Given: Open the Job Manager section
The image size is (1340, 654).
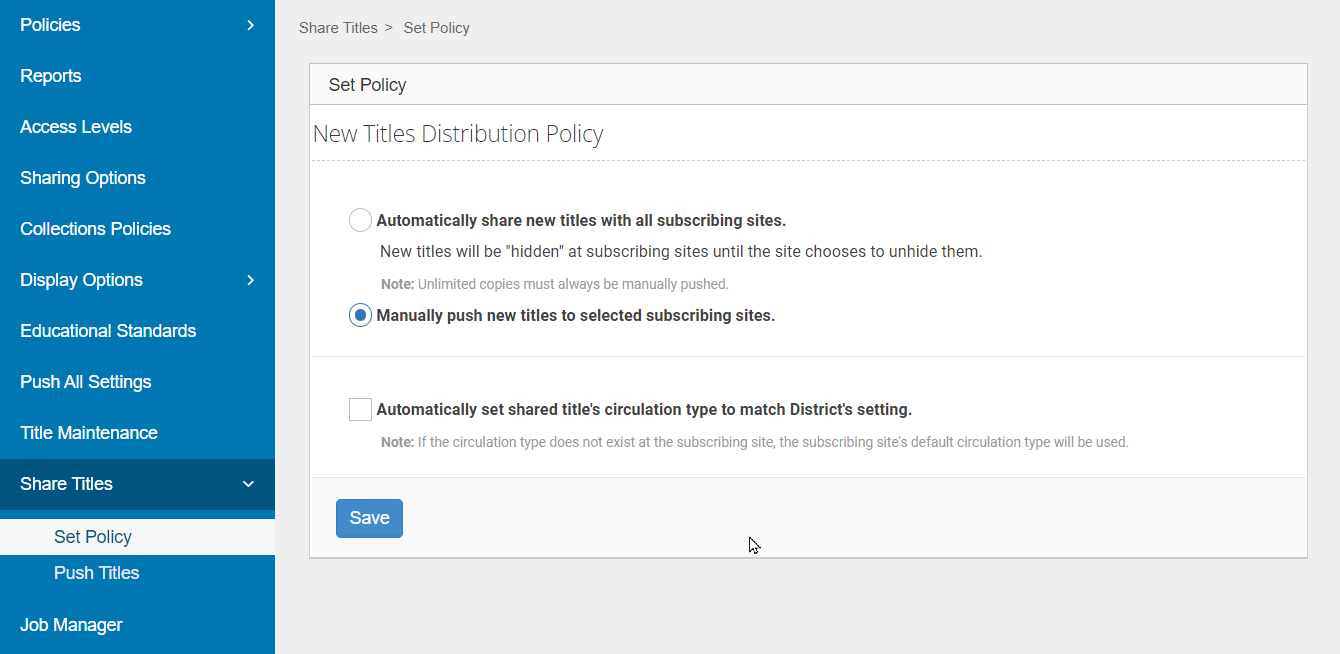Looking at the screenshot, I should [x=71, y=624].
